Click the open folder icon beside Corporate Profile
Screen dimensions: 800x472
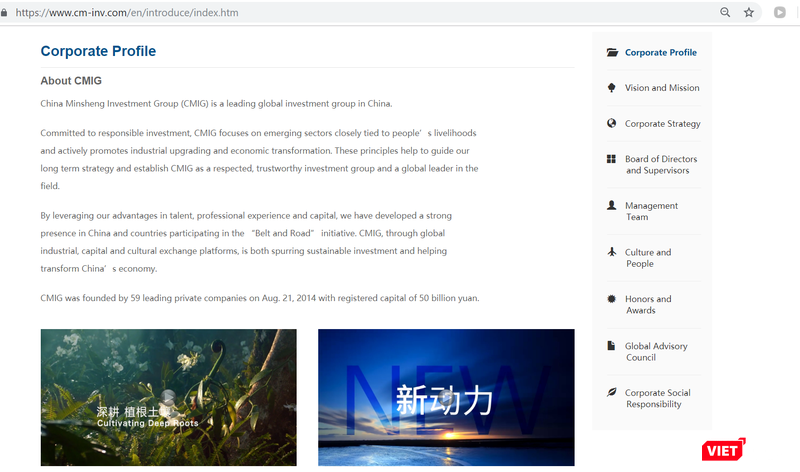coord(611,53)
